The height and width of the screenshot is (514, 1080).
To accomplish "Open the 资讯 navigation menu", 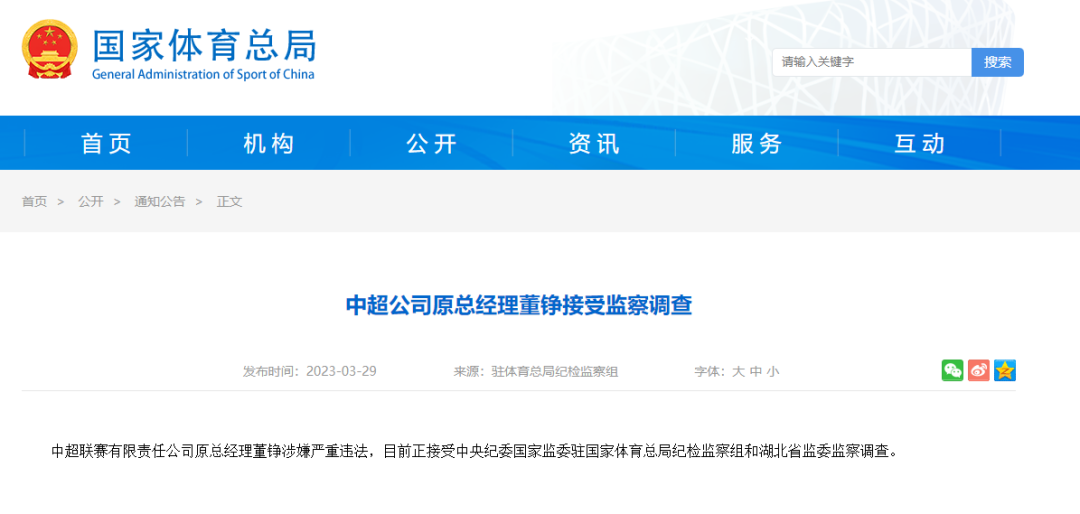I will [594, 143].
